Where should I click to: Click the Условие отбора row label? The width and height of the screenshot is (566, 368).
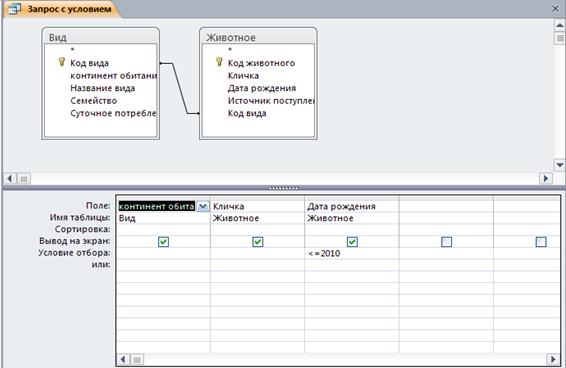coord(74,253)
